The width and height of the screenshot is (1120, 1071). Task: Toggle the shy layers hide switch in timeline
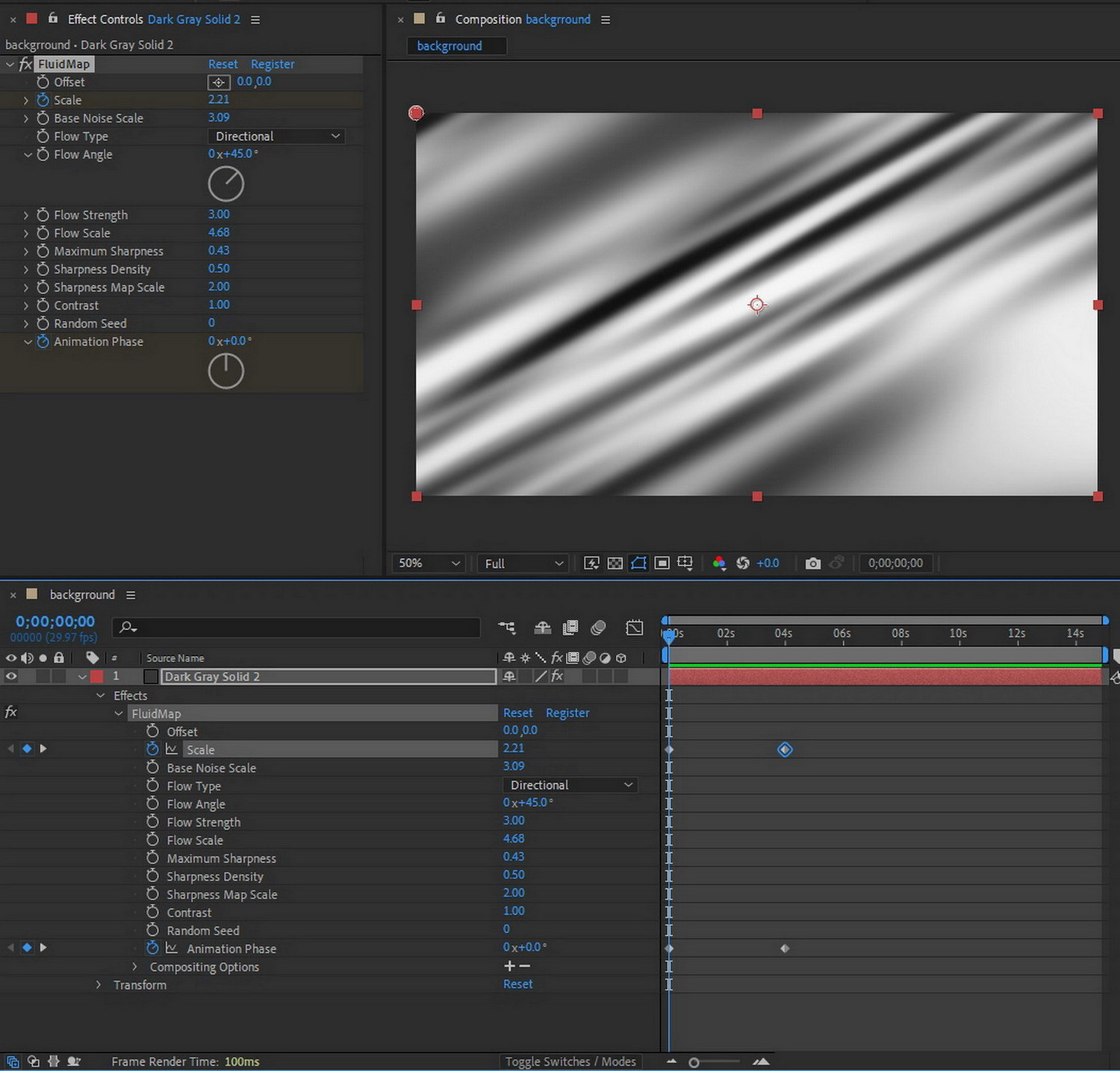tap(543, 628)
